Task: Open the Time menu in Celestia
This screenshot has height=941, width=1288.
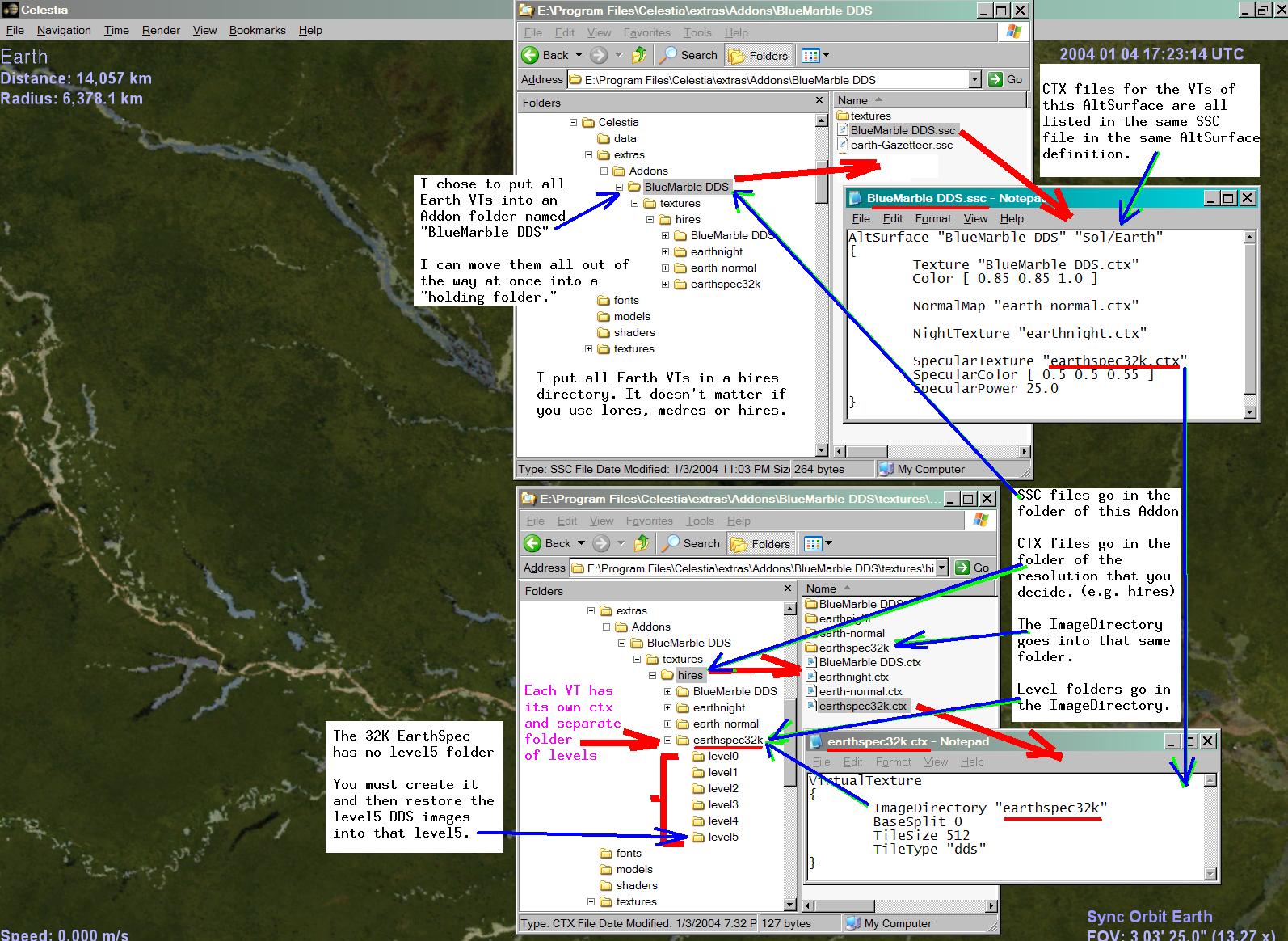Action: point(116,30)
